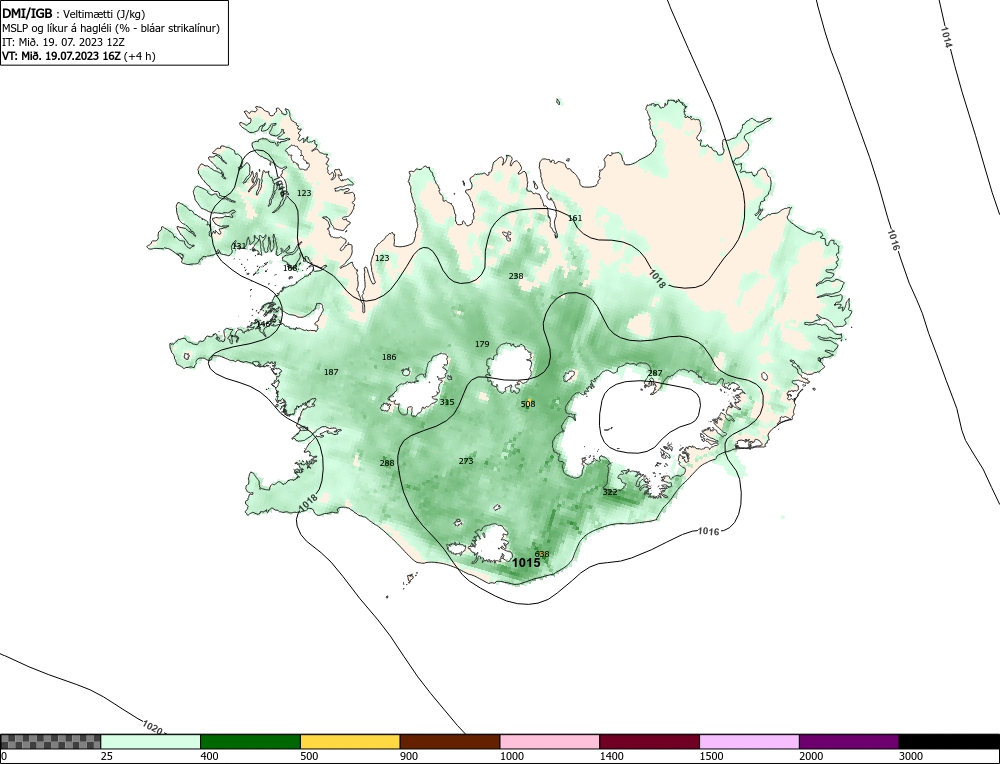Click the 'DMI/IGB : Veltimætti (J/kg)' title line

coord(74,14)
